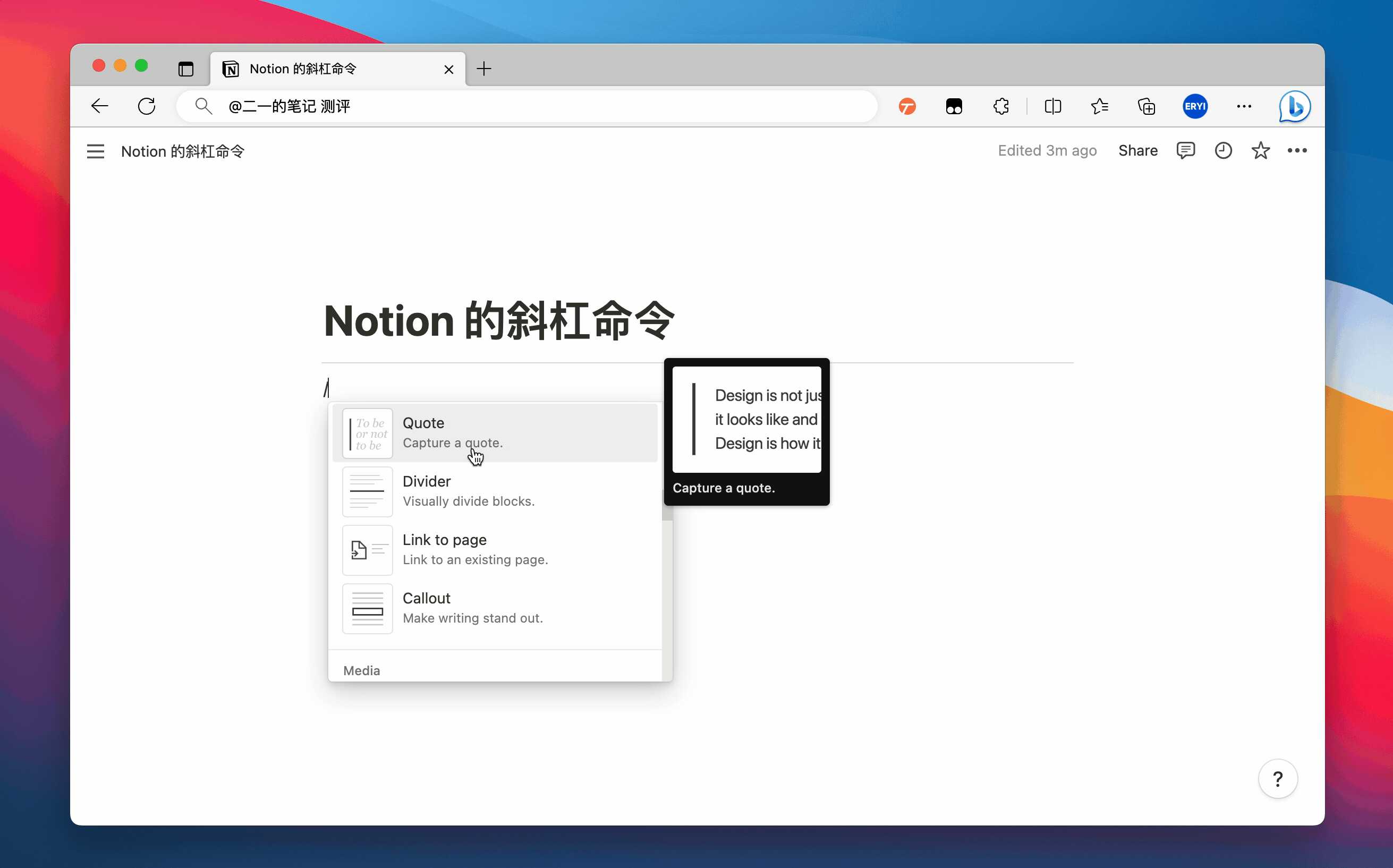Click the Quote block thumbnail

coord(367,433)
